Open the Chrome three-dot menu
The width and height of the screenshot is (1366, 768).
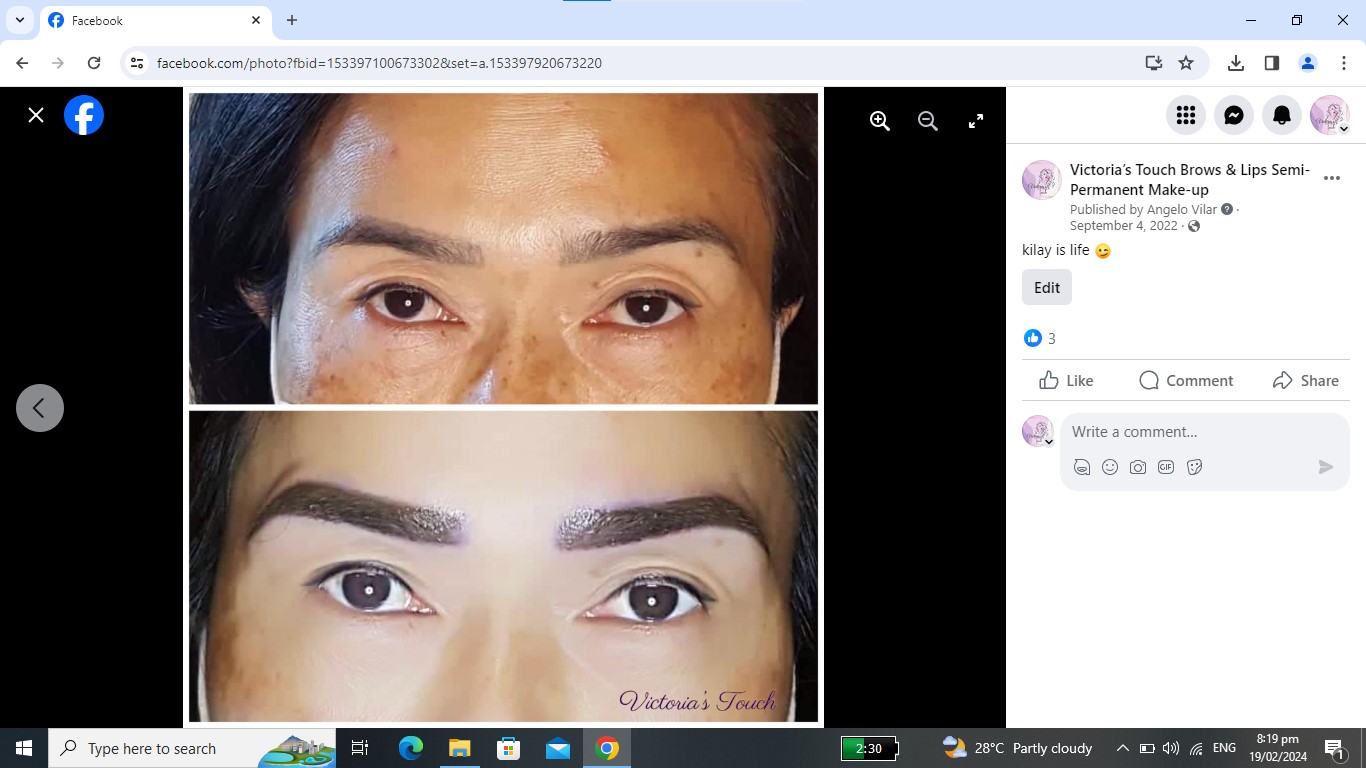pyautogui.click(x=1344, y=63)
